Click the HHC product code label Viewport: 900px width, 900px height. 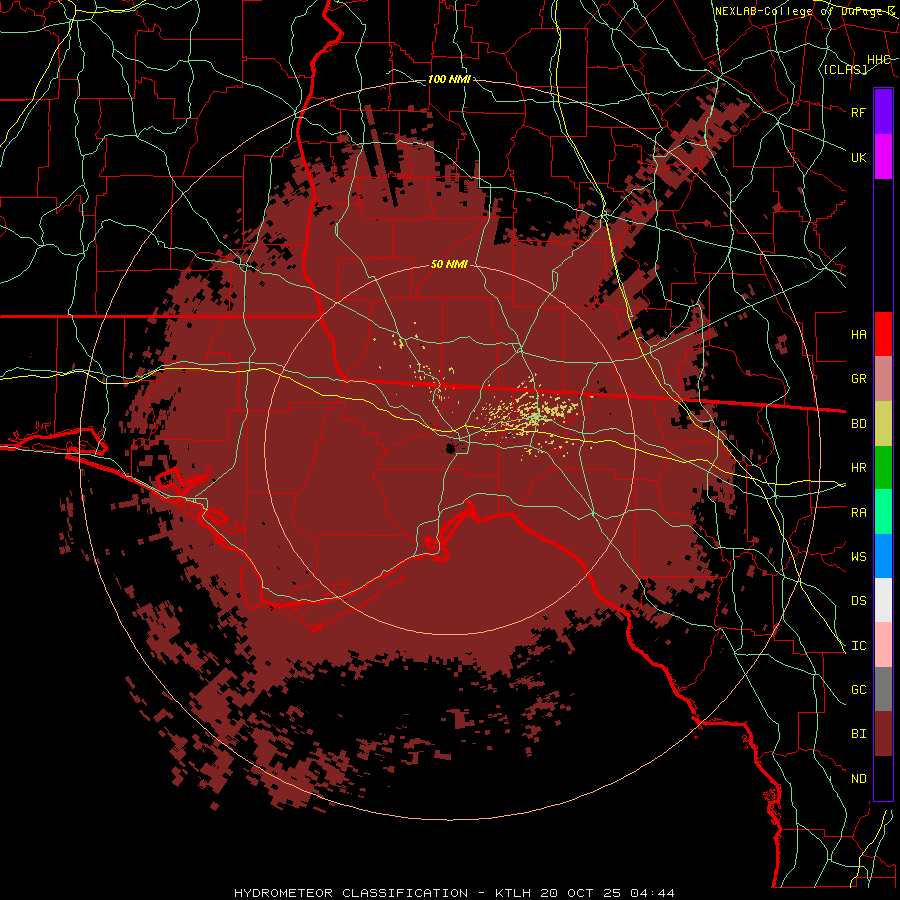[879, 60]
